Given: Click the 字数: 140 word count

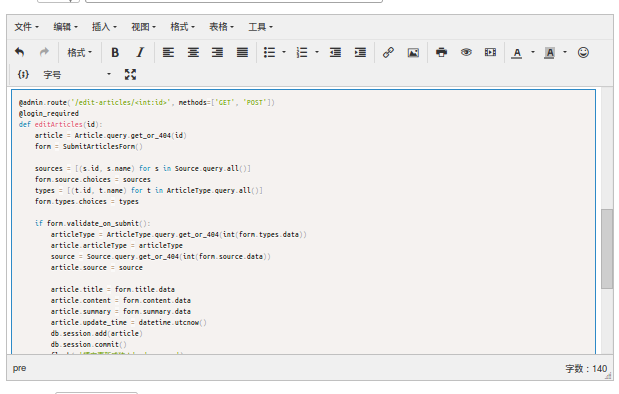Looking at the screenshot, I should (x=586, y=369).
